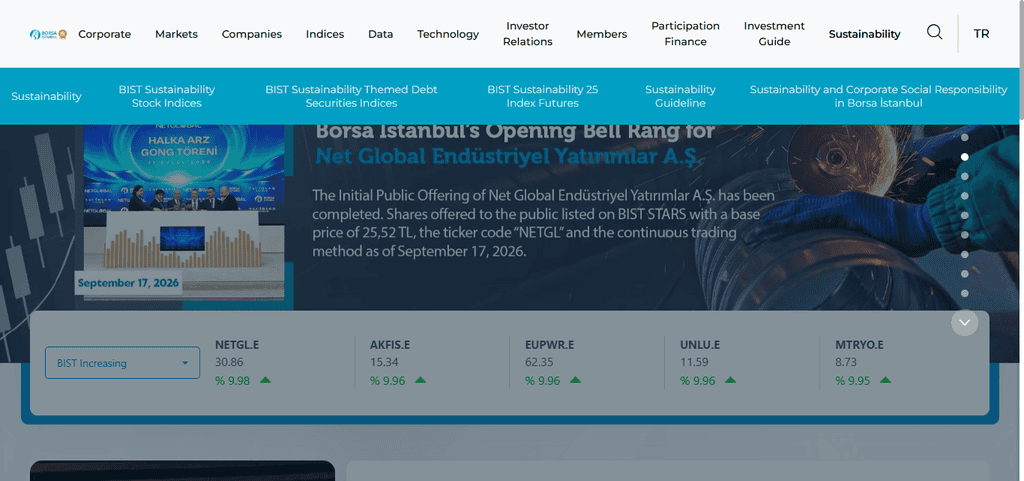1024x481 pixels.
Task: Open the Corporate menu
Action: [104, 34]
